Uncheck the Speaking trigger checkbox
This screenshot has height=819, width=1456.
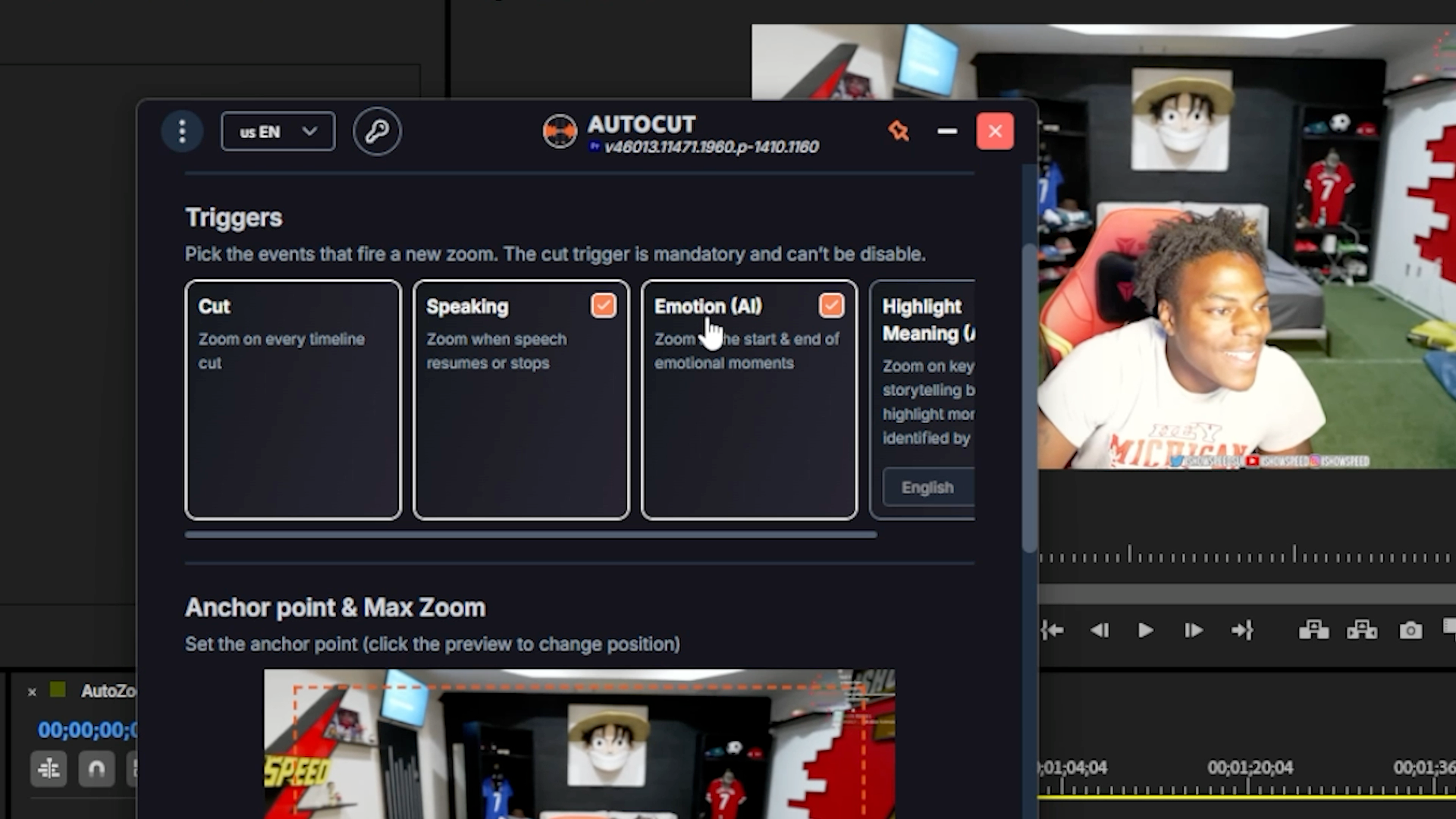(x=604, y=306)
